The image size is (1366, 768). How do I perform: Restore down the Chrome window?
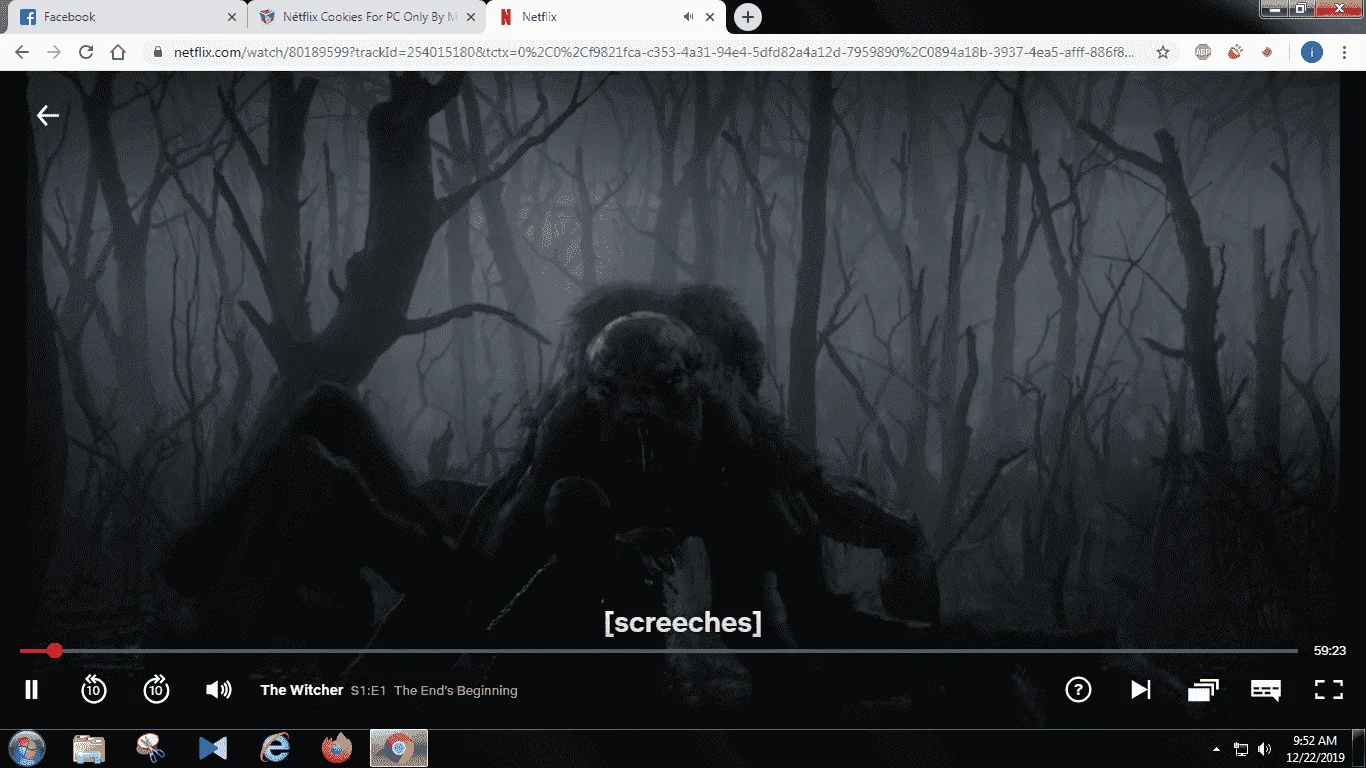[x=1300, y=8]
